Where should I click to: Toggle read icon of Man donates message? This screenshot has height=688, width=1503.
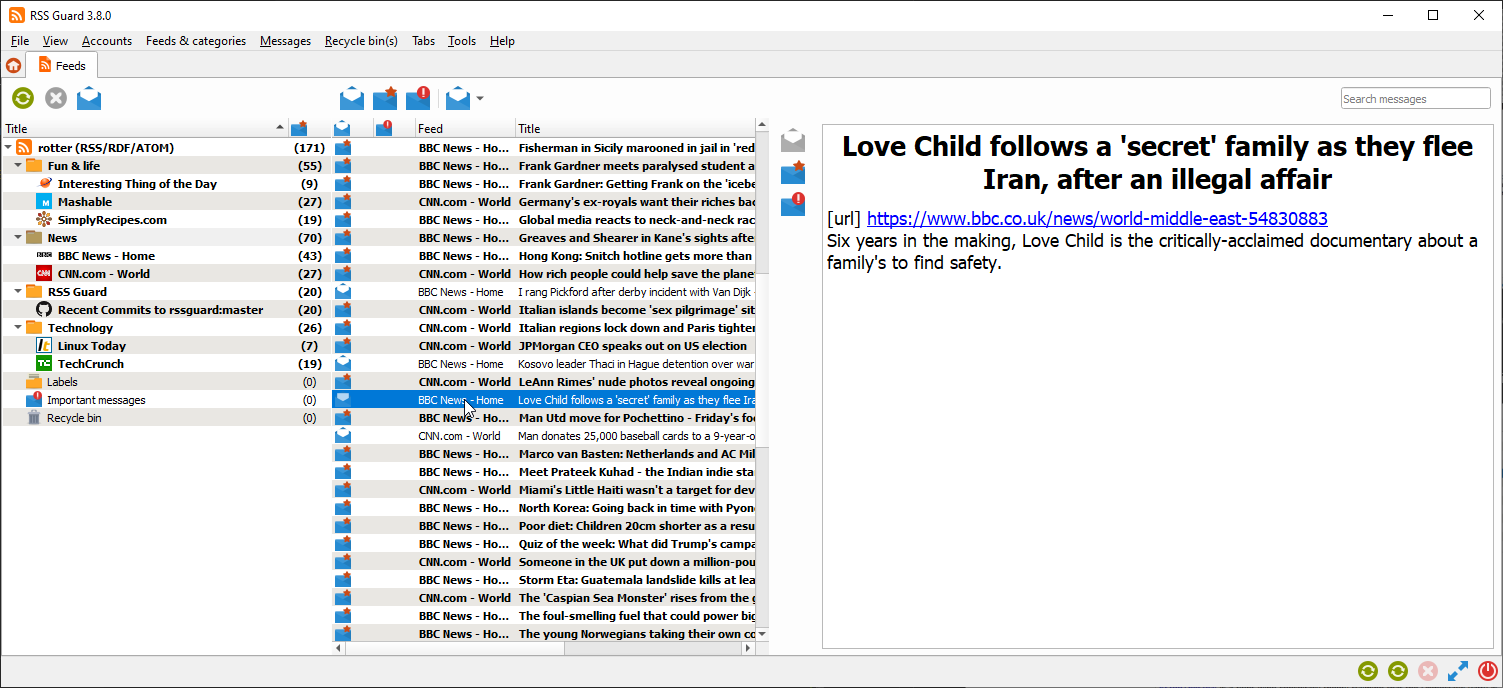[x=343, y=436]
